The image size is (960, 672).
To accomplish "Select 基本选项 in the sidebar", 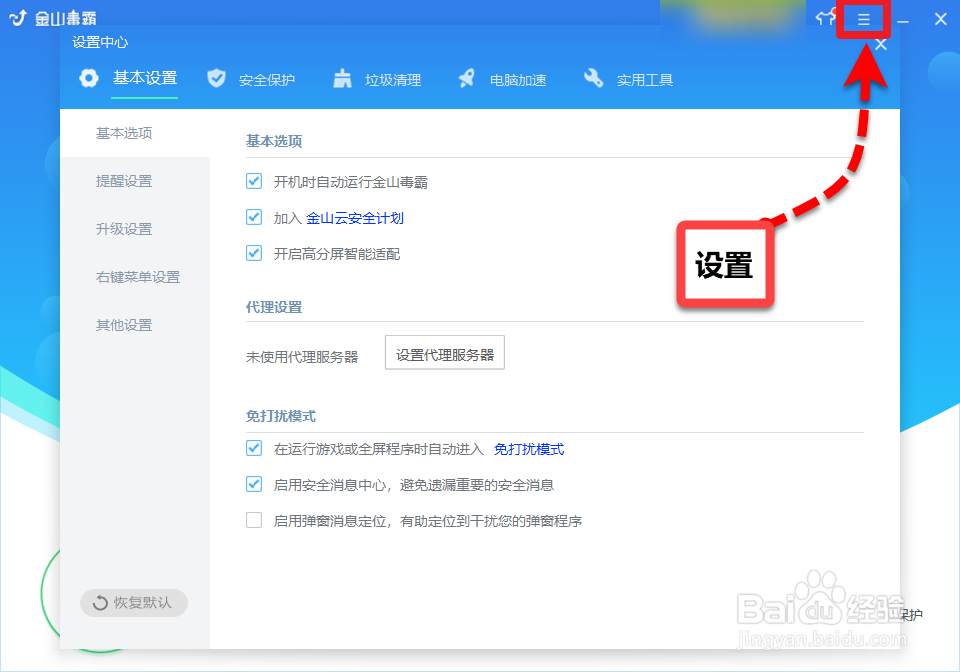I will click(135, 133).
